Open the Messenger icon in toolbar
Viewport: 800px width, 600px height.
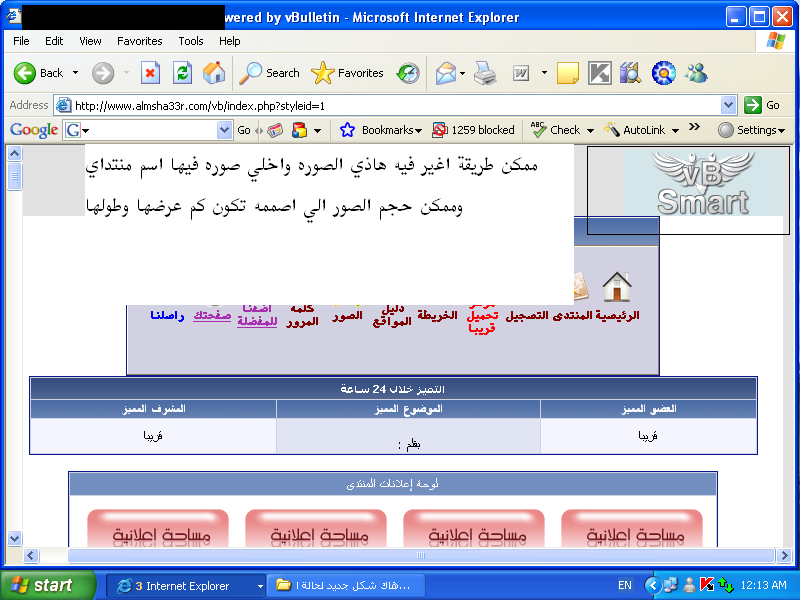click(x=696, y=73)
